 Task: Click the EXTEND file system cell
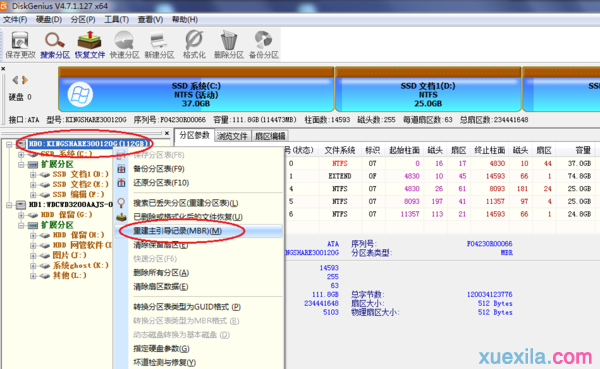[340, 176]
